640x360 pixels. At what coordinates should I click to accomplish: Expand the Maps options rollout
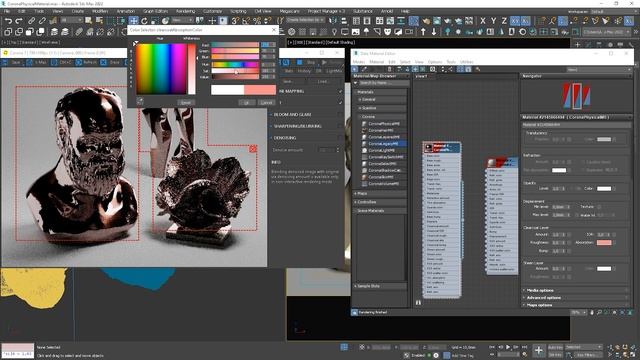coord(576,305)
